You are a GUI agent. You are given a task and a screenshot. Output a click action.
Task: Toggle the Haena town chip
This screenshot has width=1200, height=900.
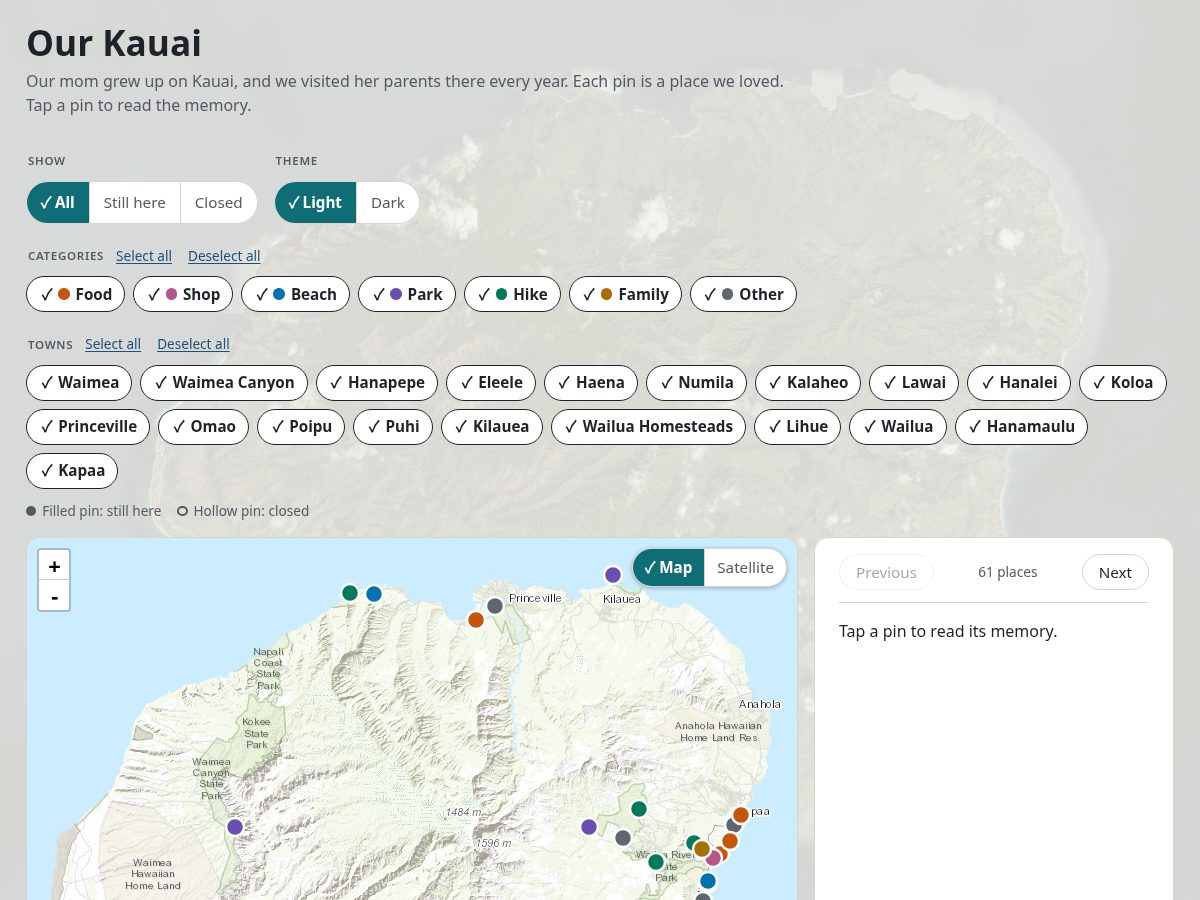click(x=591, y=382)
